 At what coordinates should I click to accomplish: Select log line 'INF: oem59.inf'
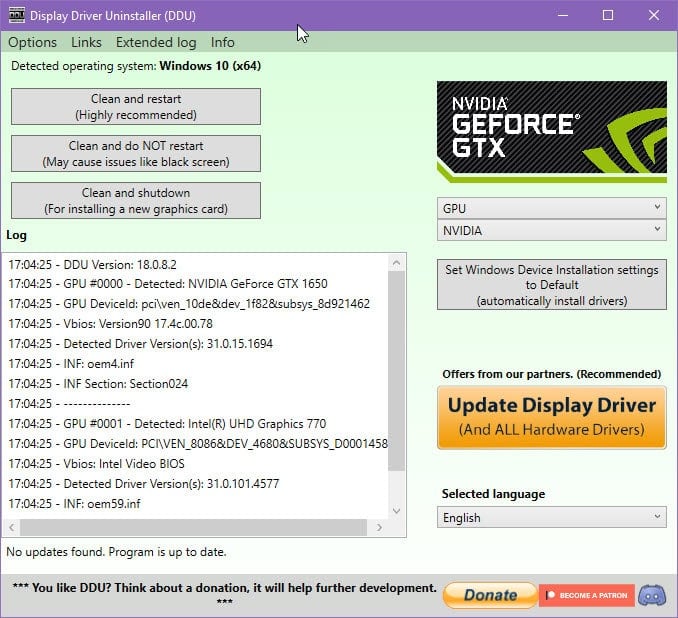[74, 503]
